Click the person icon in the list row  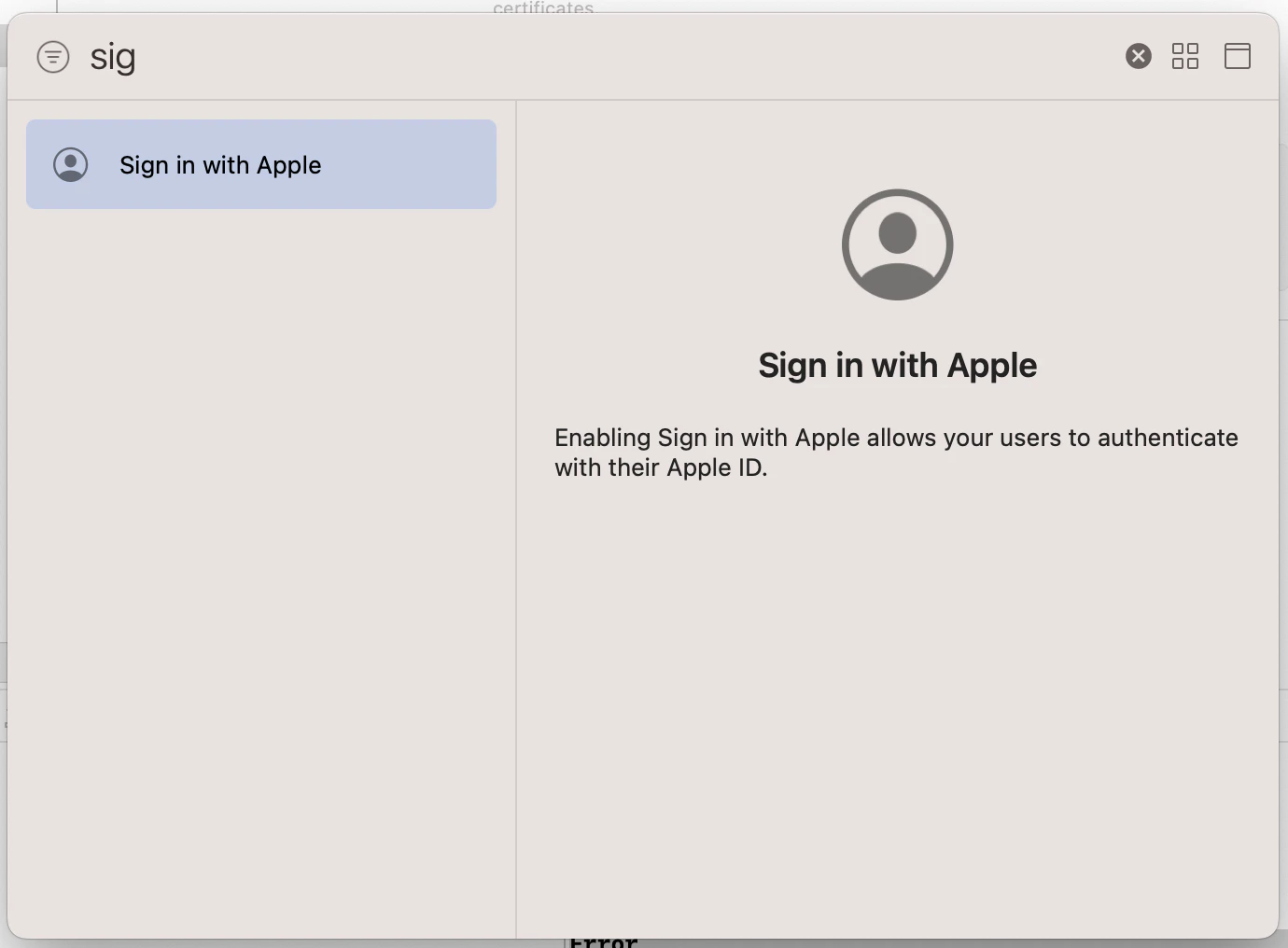(71, 164)
